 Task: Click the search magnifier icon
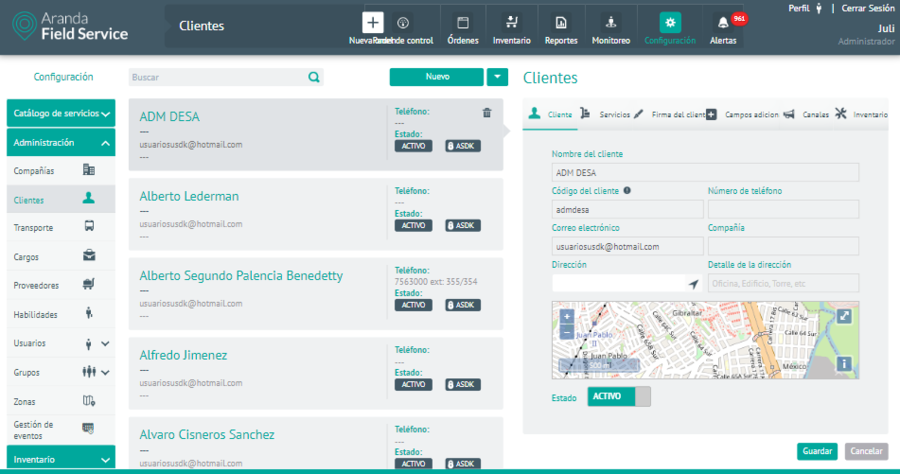314,76
